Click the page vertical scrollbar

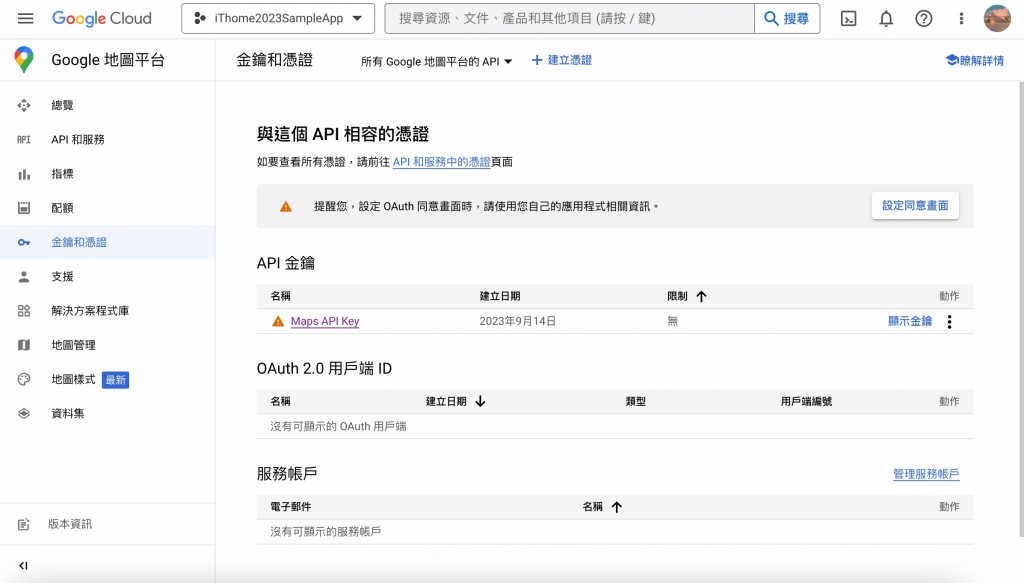1021,309
